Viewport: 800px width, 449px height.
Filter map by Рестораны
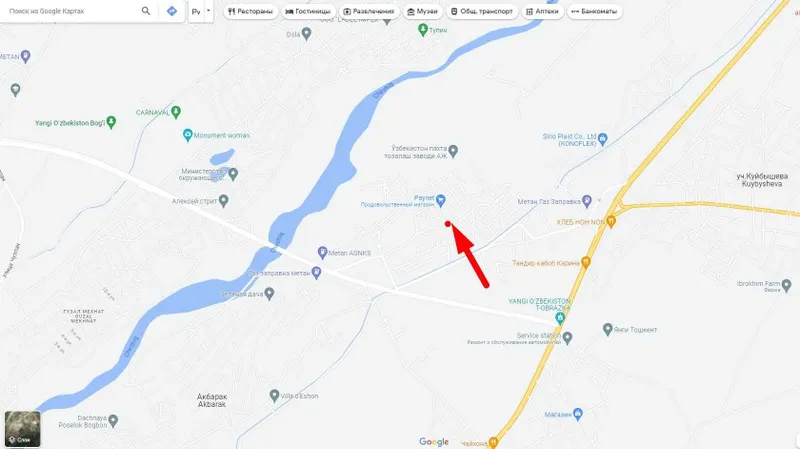(251, 11)
